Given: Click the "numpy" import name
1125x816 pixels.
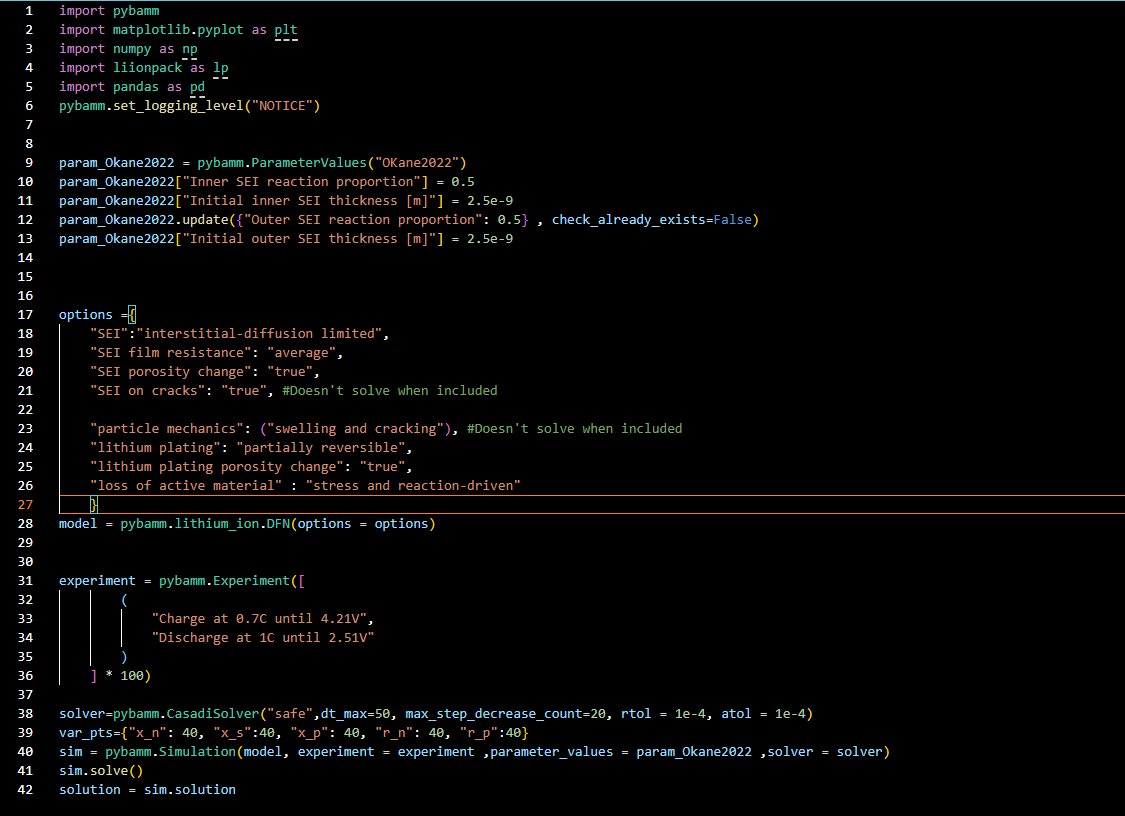Looking at the screenshot, I should 132,49.
